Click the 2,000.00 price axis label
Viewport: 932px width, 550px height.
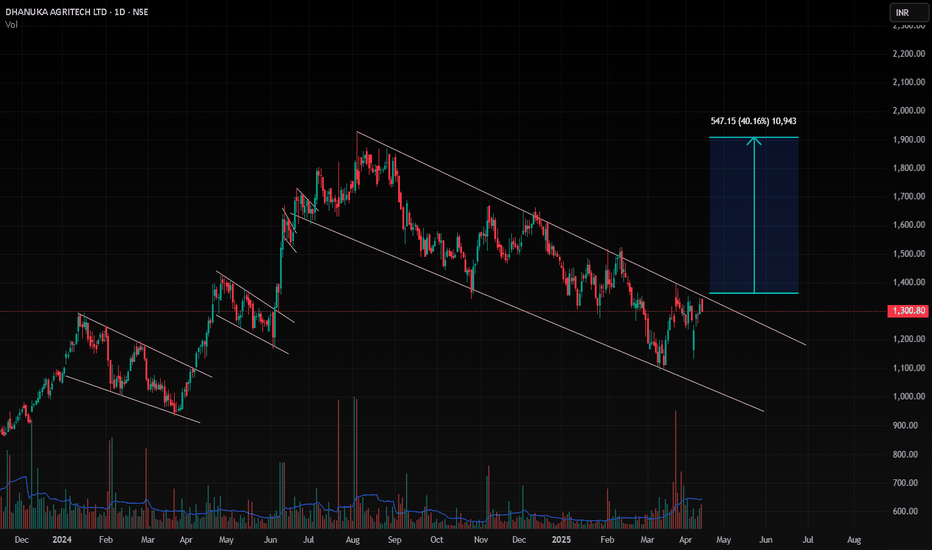tap(909, 111)
